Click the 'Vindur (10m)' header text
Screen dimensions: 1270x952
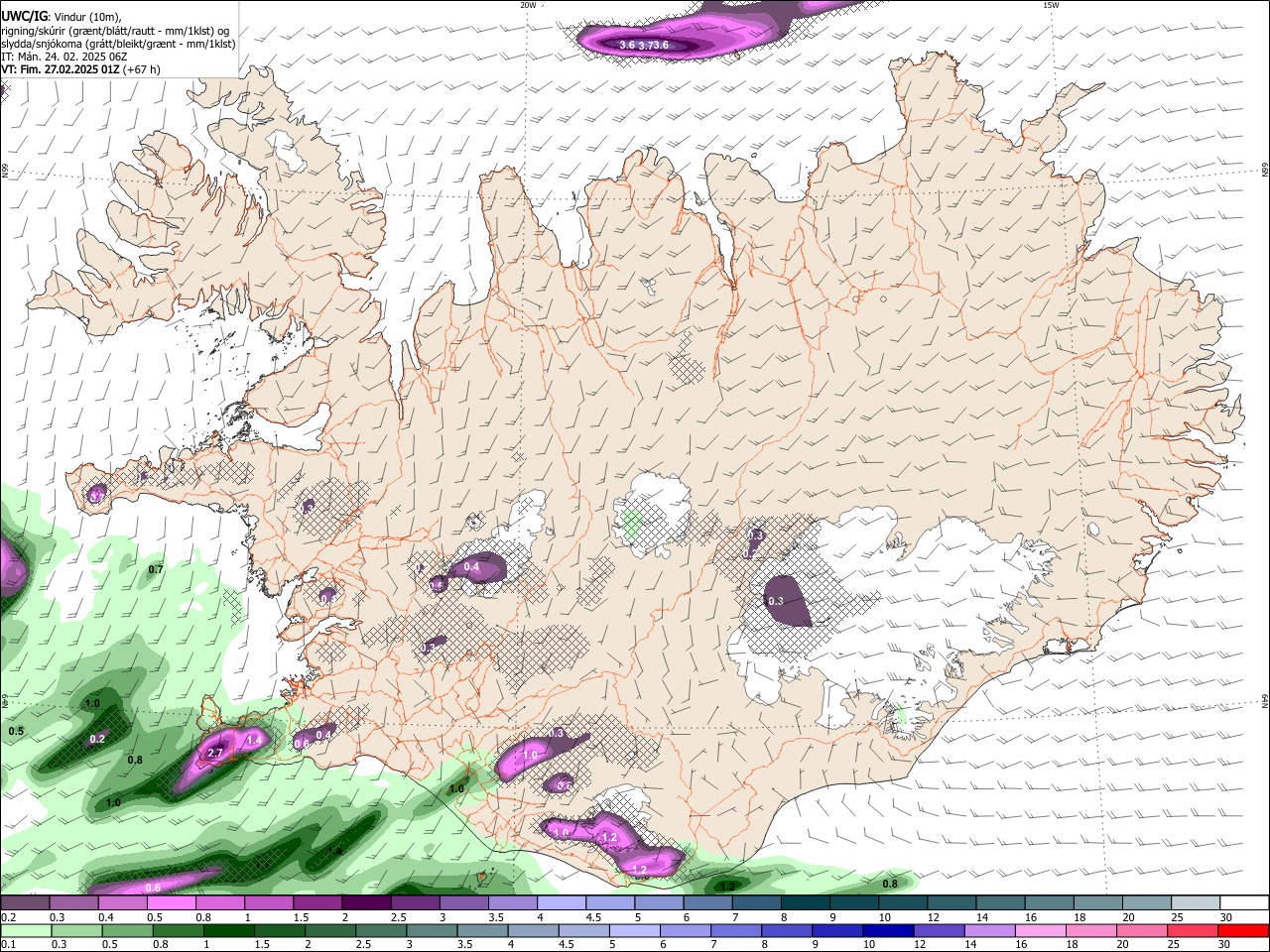point(86,16)
